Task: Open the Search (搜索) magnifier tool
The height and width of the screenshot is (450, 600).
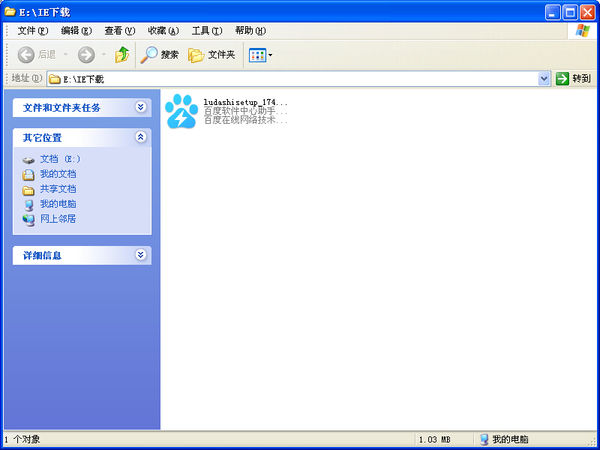Action: [160, 55]
